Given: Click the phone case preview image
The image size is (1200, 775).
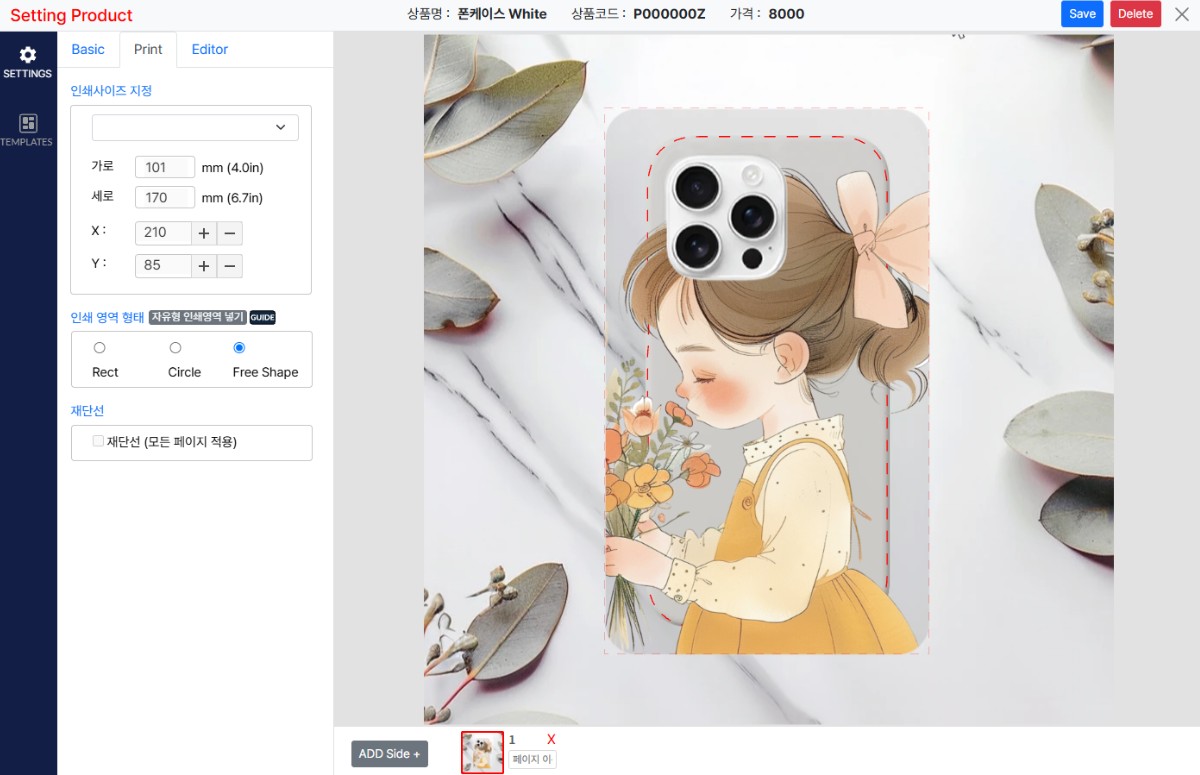Looking at the screenshot, I should [x=768, y=380].
